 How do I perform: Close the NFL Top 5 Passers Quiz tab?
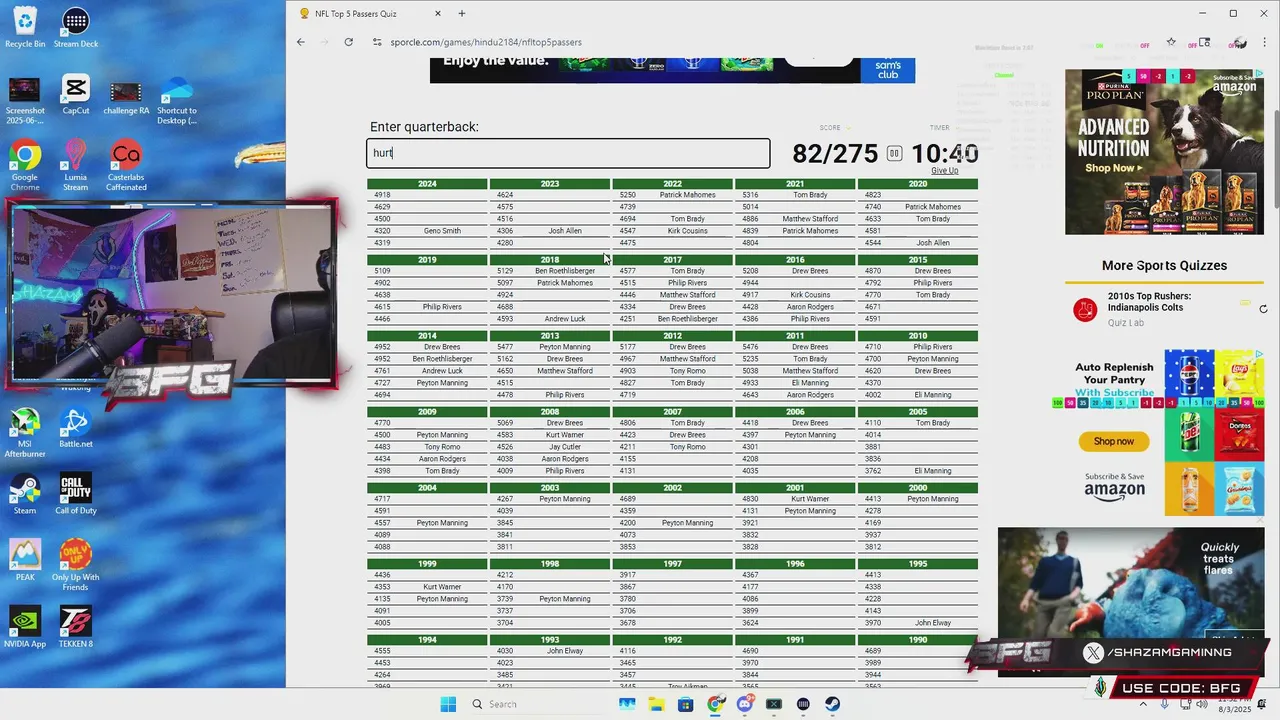point(438,14)
